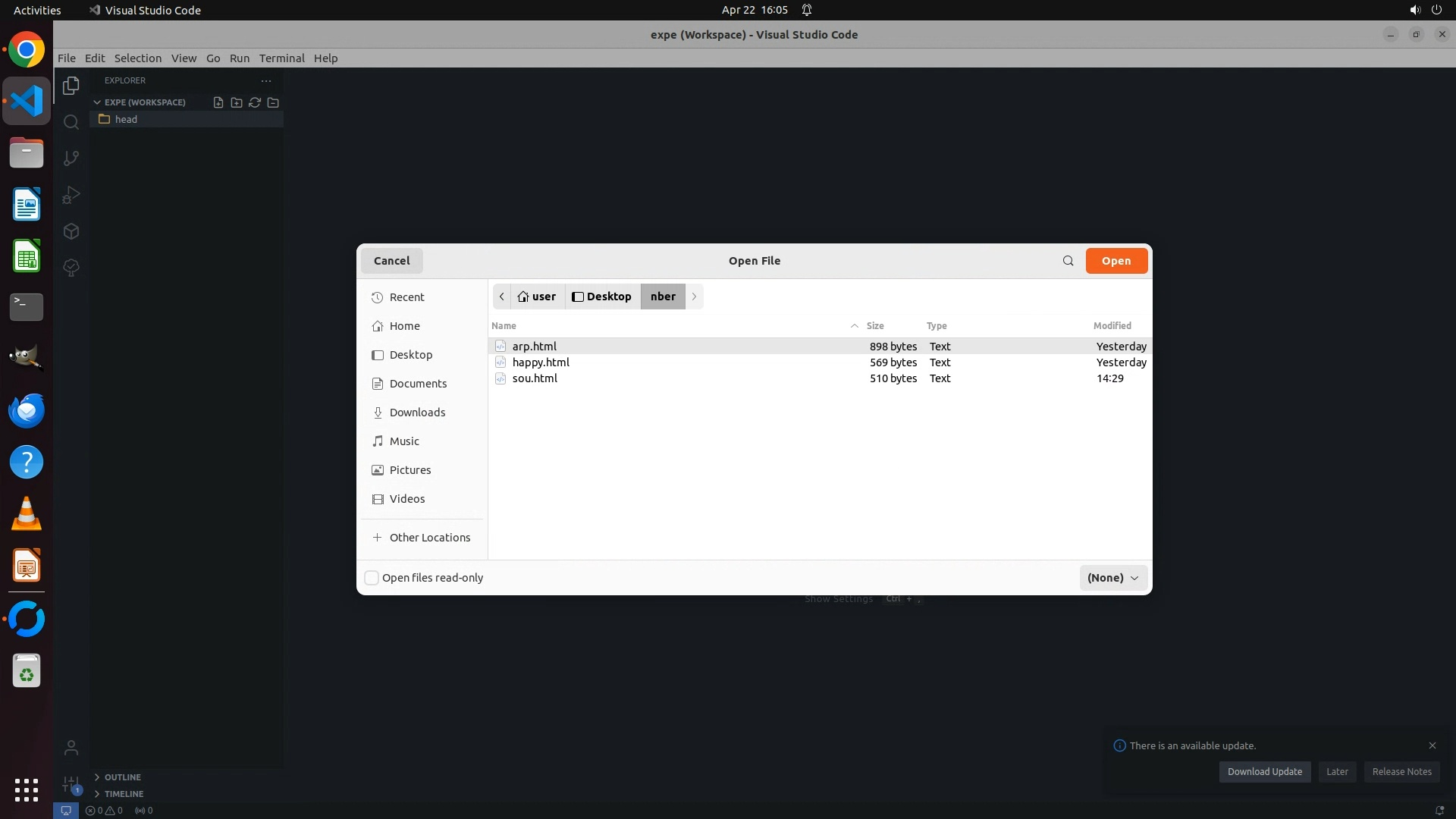
Task: Select the happy.html file
Action: coord(541,362)
